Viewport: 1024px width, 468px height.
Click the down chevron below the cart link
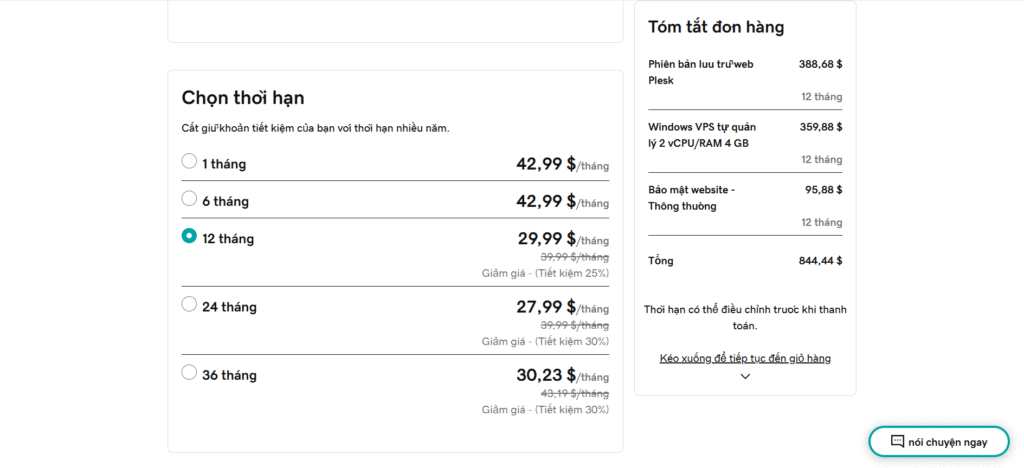click(x=745, y=376)
